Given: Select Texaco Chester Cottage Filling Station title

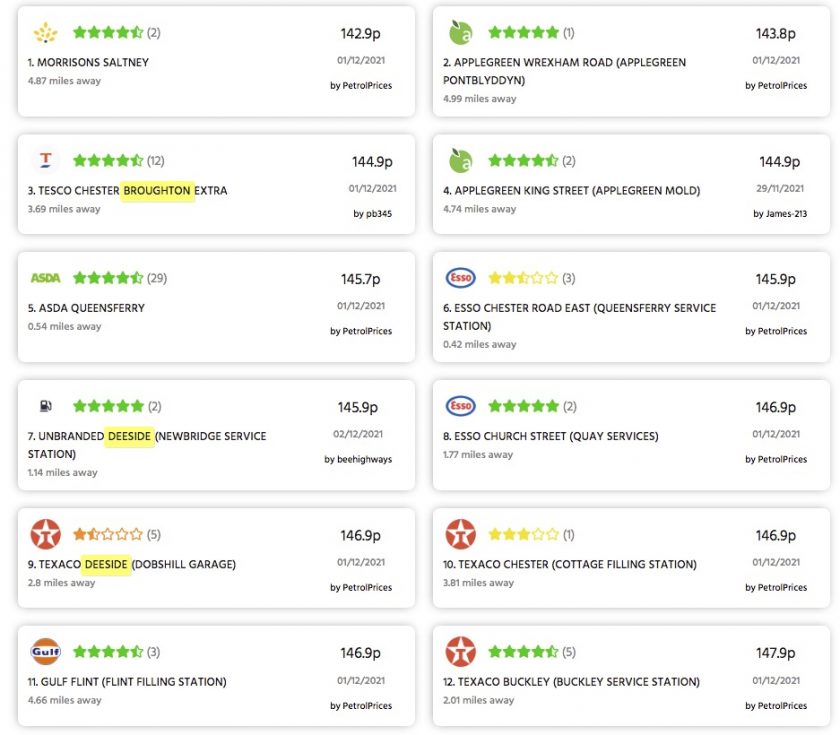Looking at the screenshot, I should 569,564.
